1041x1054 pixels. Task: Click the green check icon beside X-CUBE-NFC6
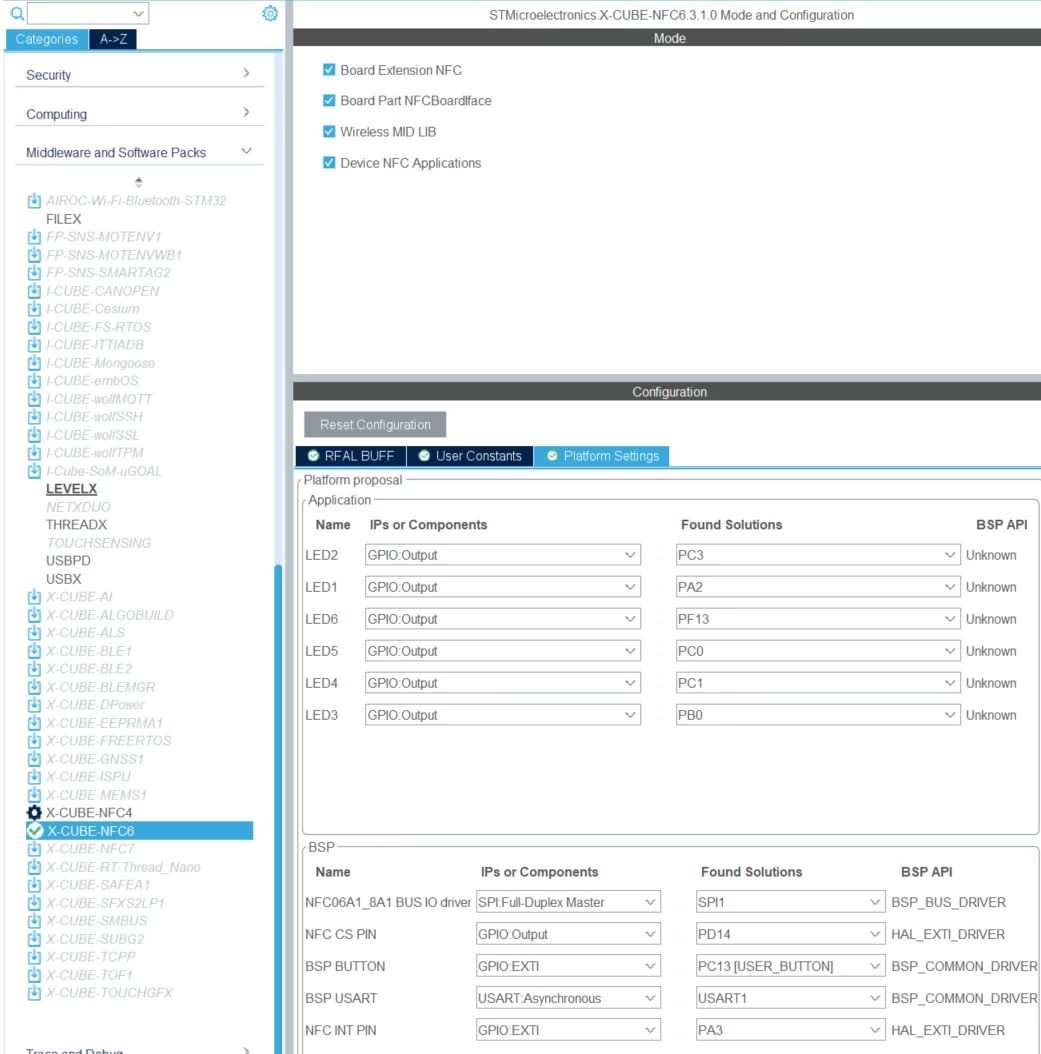35,831
